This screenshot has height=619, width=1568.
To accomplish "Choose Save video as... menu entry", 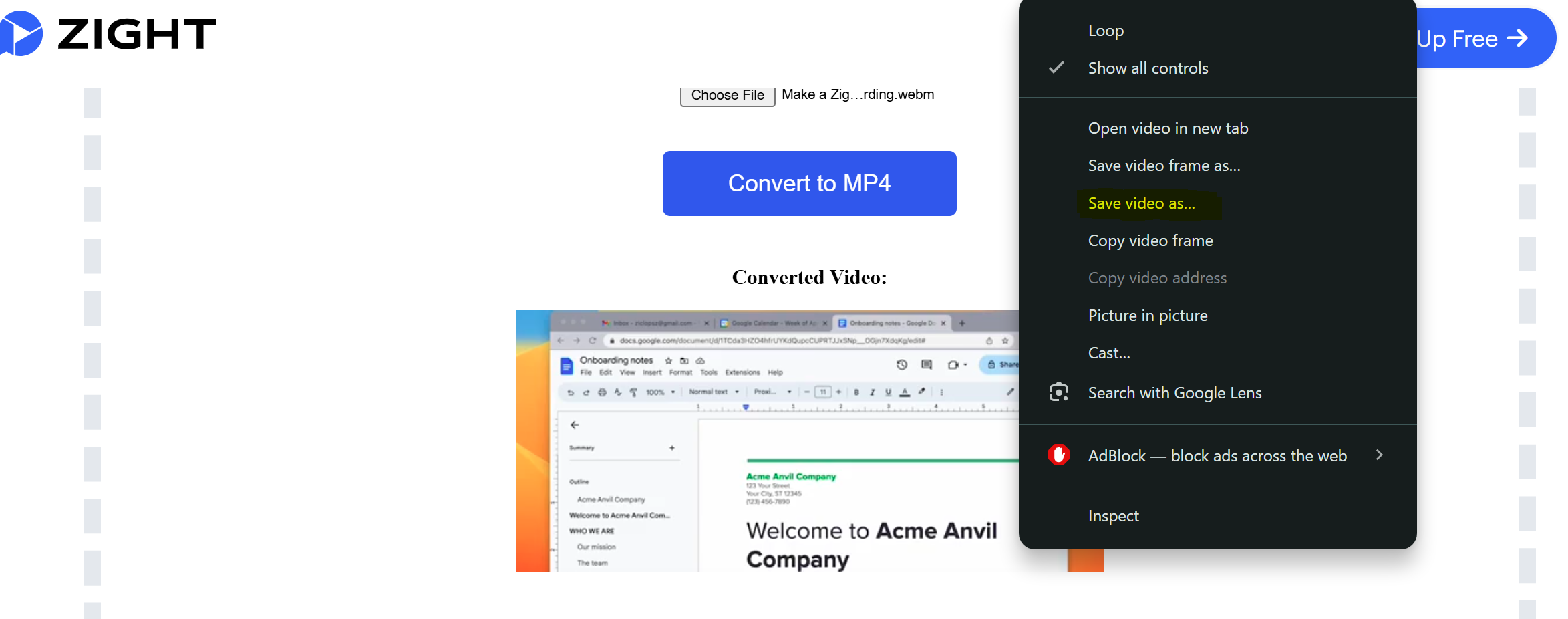I will point(1217,203).
